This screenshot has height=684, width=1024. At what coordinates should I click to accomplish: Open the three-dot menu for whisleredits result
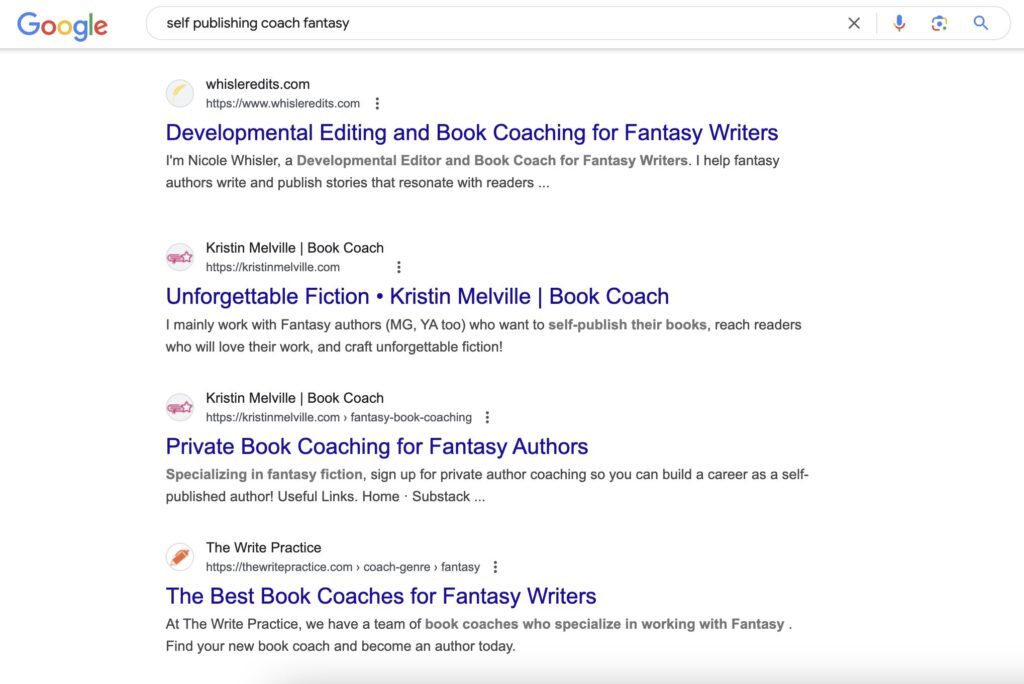tap(377, 102)
